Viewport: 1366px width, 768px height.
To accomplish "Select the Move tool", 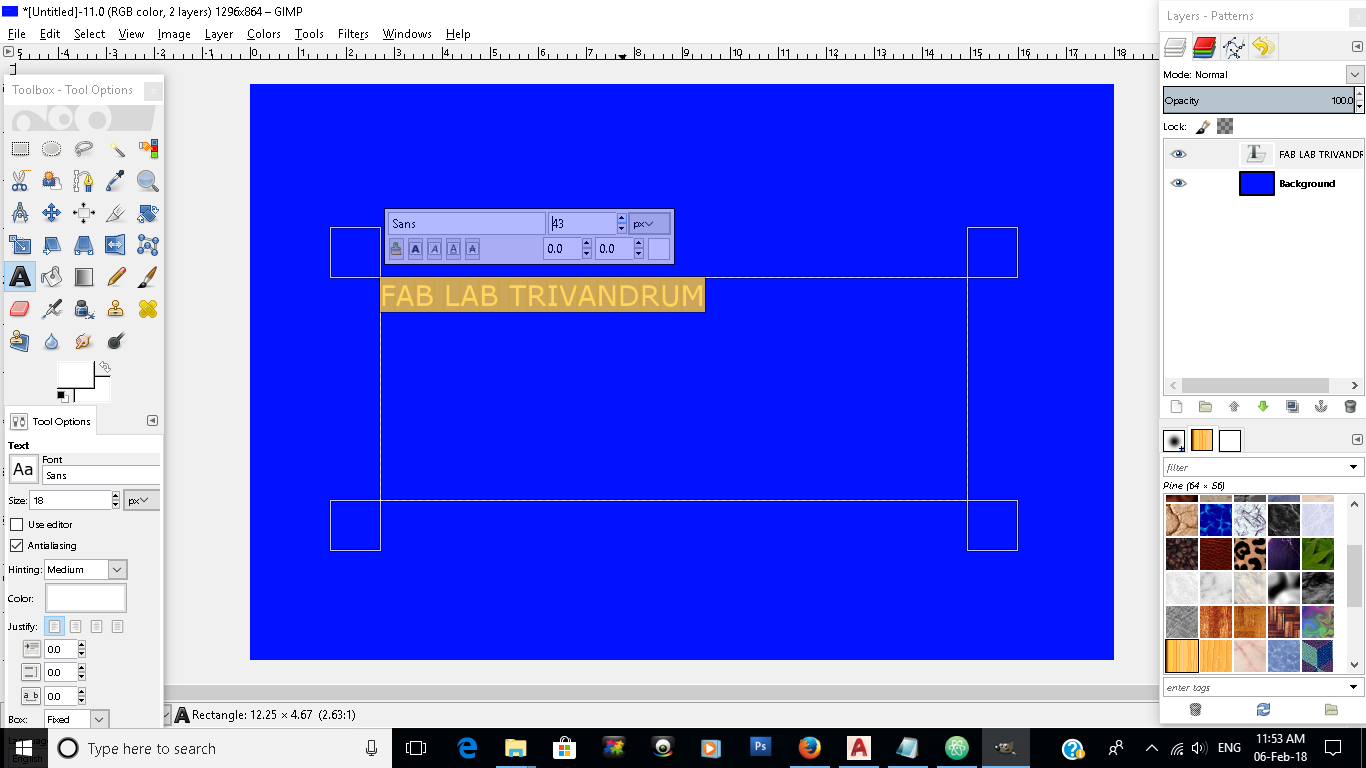I will pyautogui.click(x=52, y=213).
